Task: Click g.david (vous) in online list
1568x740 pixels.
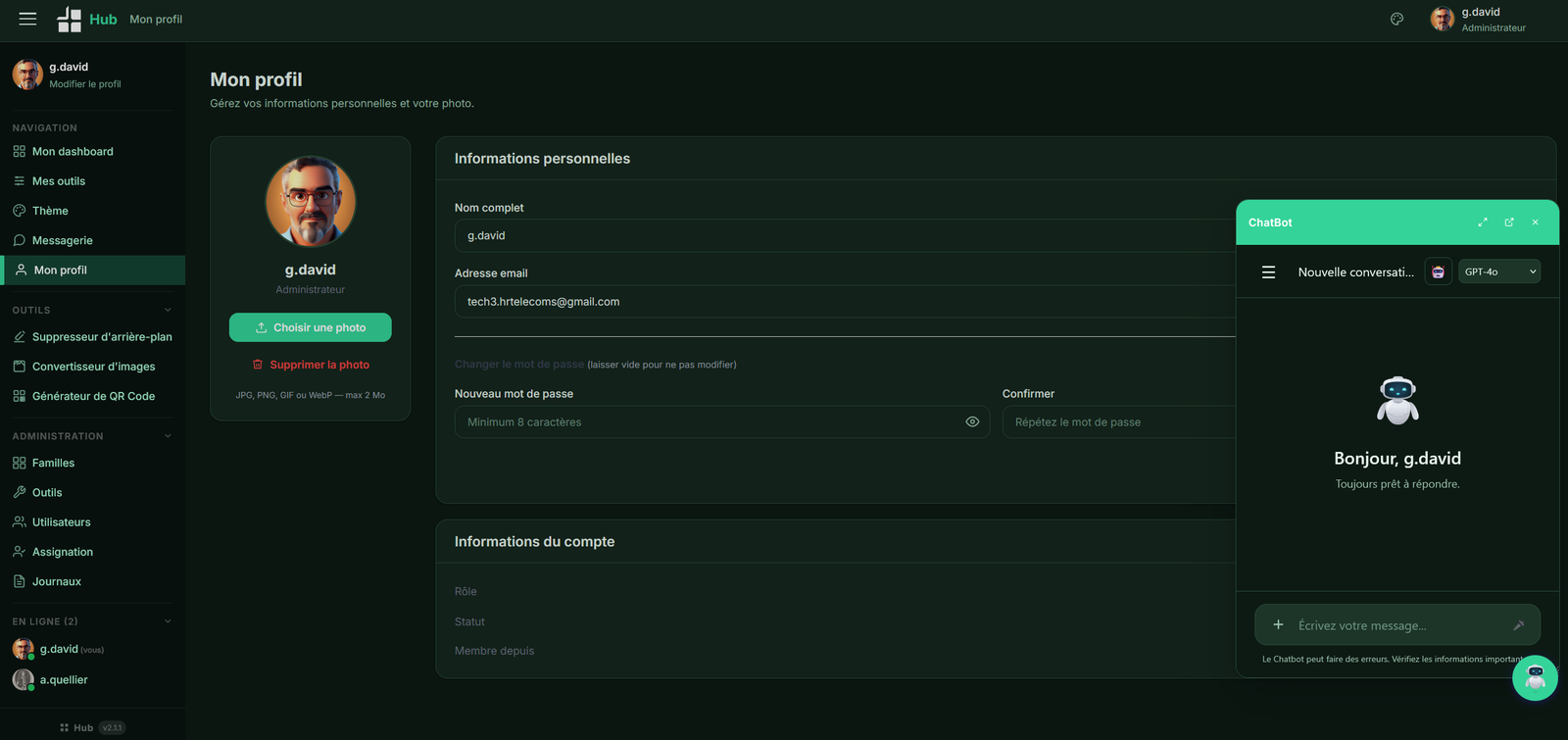Action: [72, 649]
